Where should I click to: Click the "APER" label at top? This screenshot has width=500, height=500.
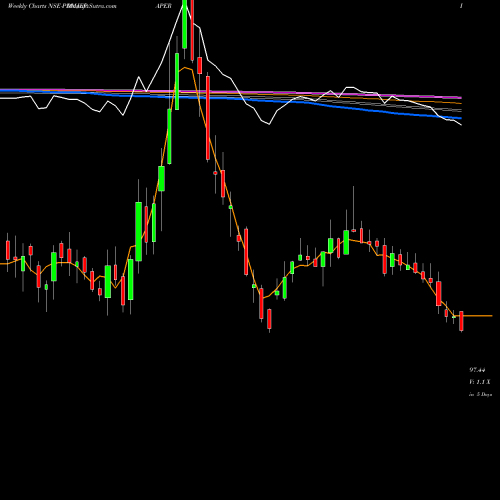(163, 6)
